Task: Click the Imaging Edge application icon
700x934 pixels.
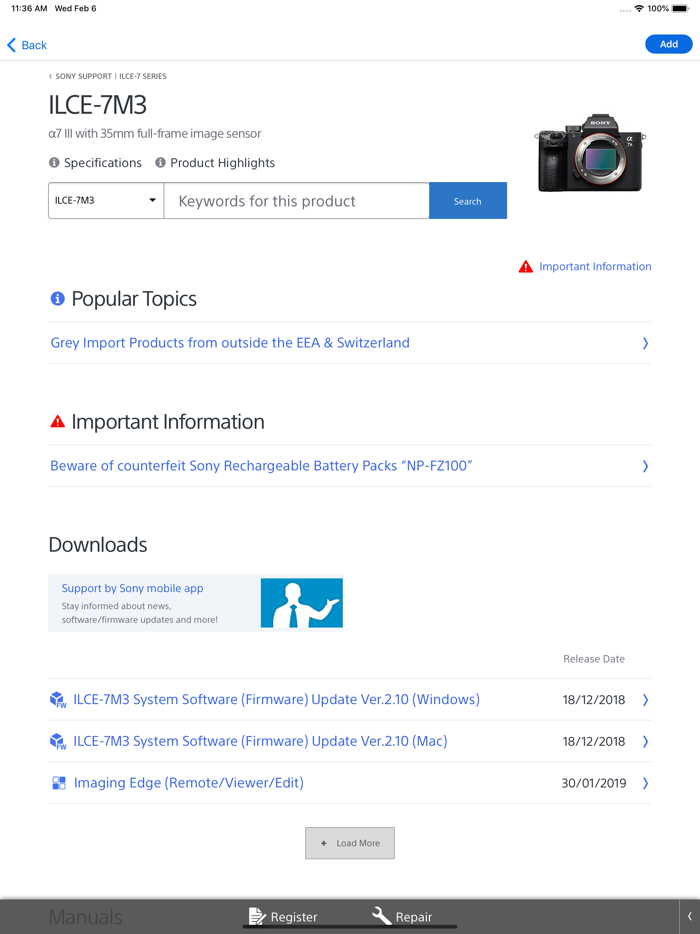Action: (x=59, y=783)
